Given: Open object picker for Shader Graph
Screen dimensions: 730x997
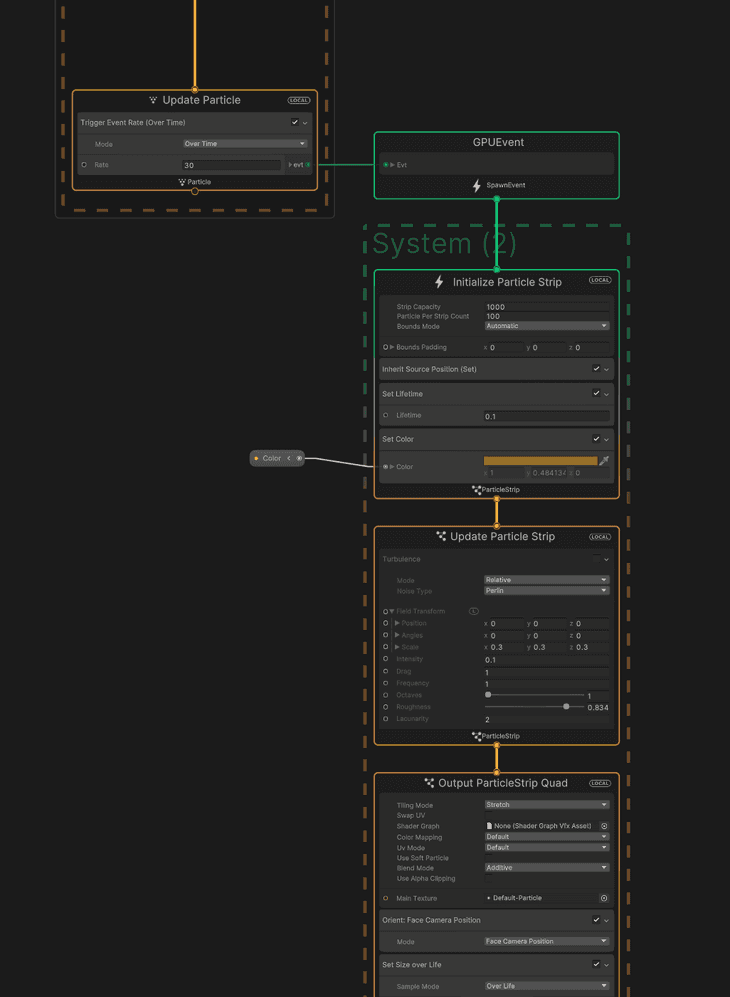Looking at the screenshot, I should pos(604,826).
